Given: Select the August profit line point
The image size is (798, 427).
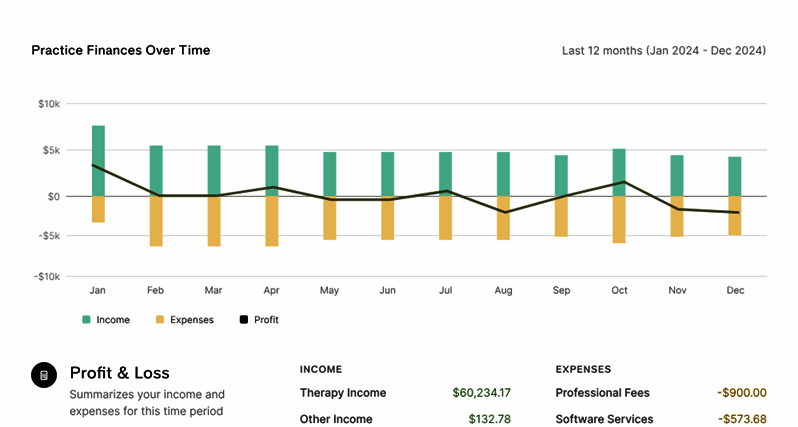Looking at the screenshot, I should (x=504, y=212).
